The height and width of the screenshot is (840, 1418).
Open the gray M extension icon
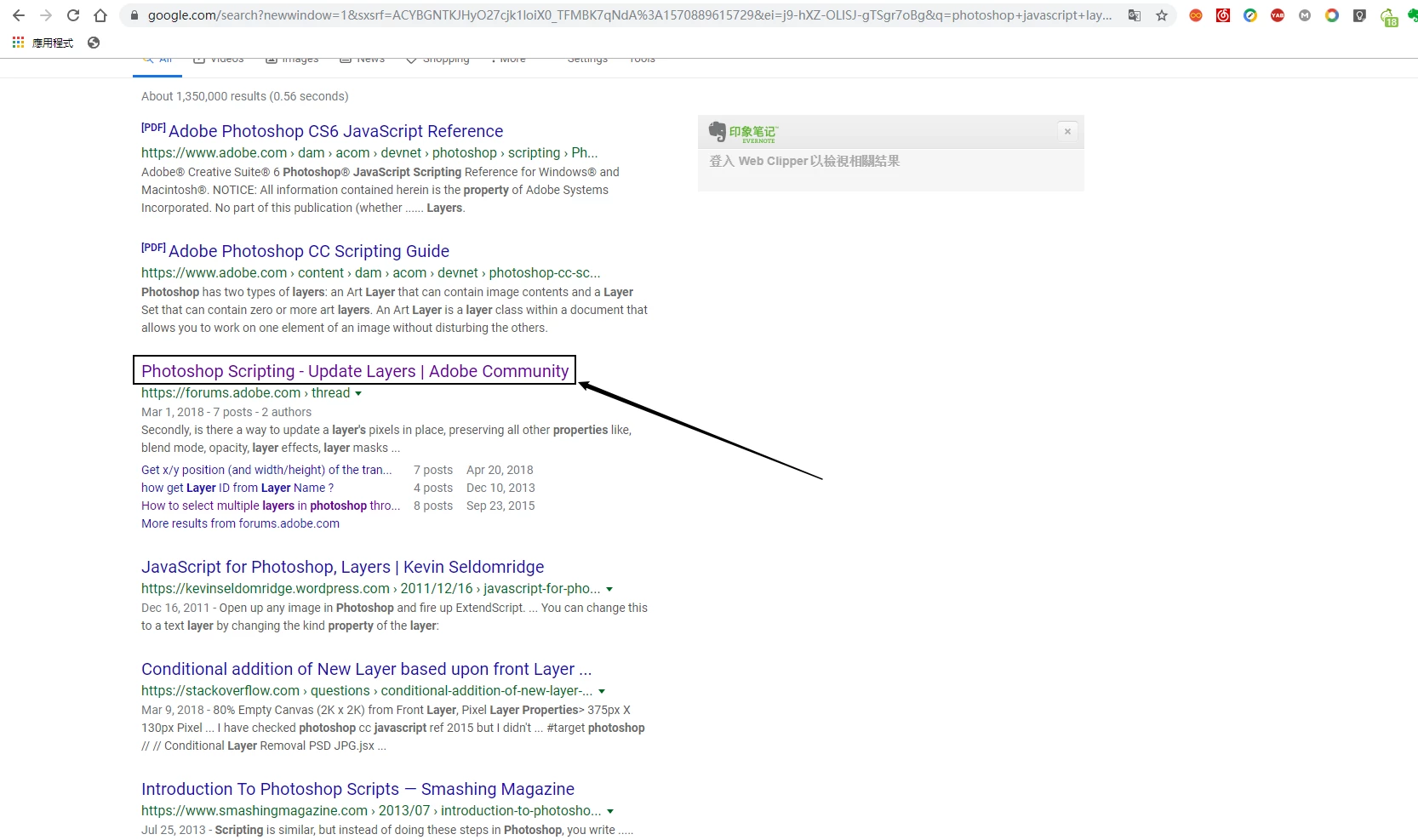tap(1305, 15)
